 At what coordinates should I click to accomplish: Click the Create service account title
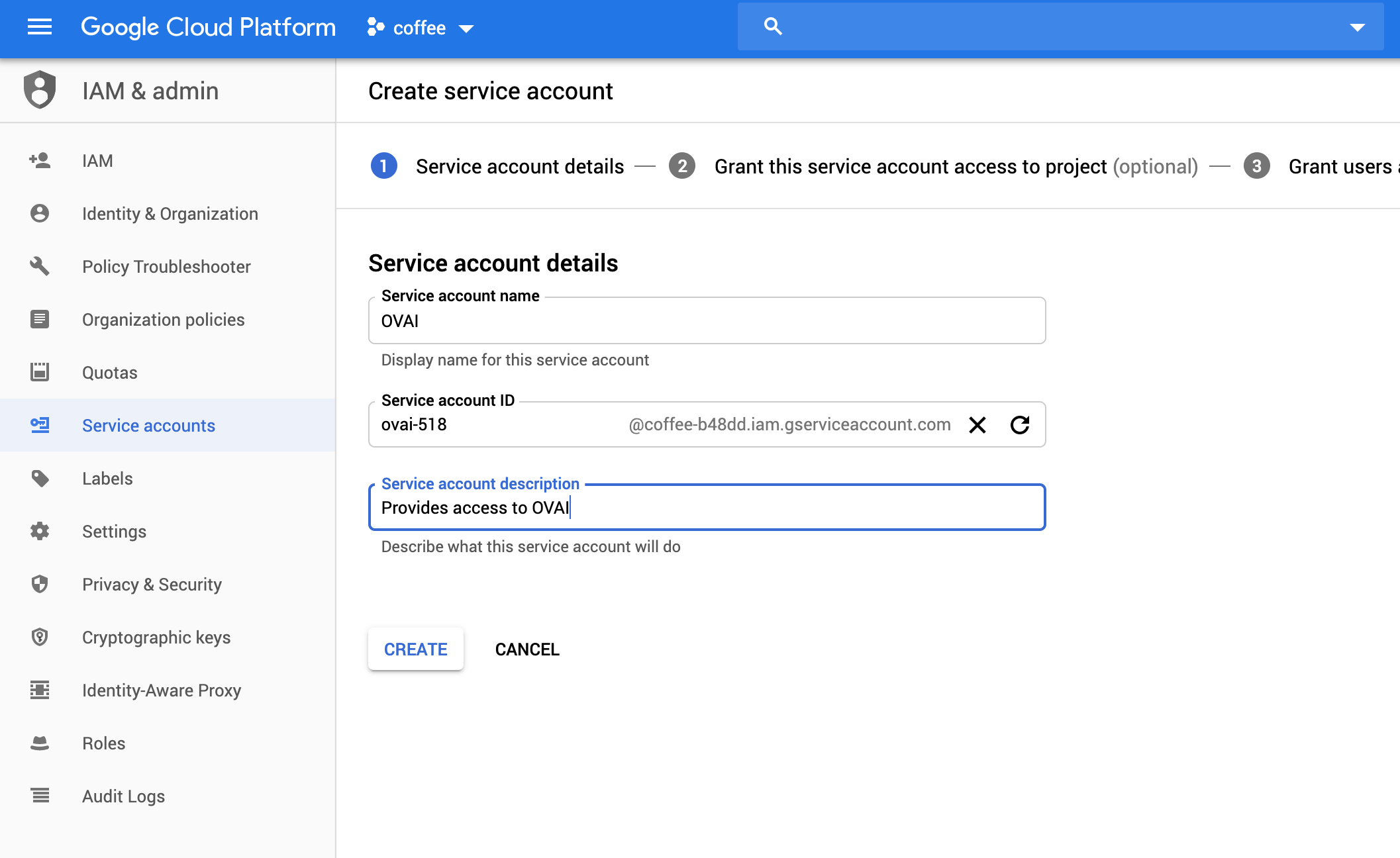tap(491, 91)
